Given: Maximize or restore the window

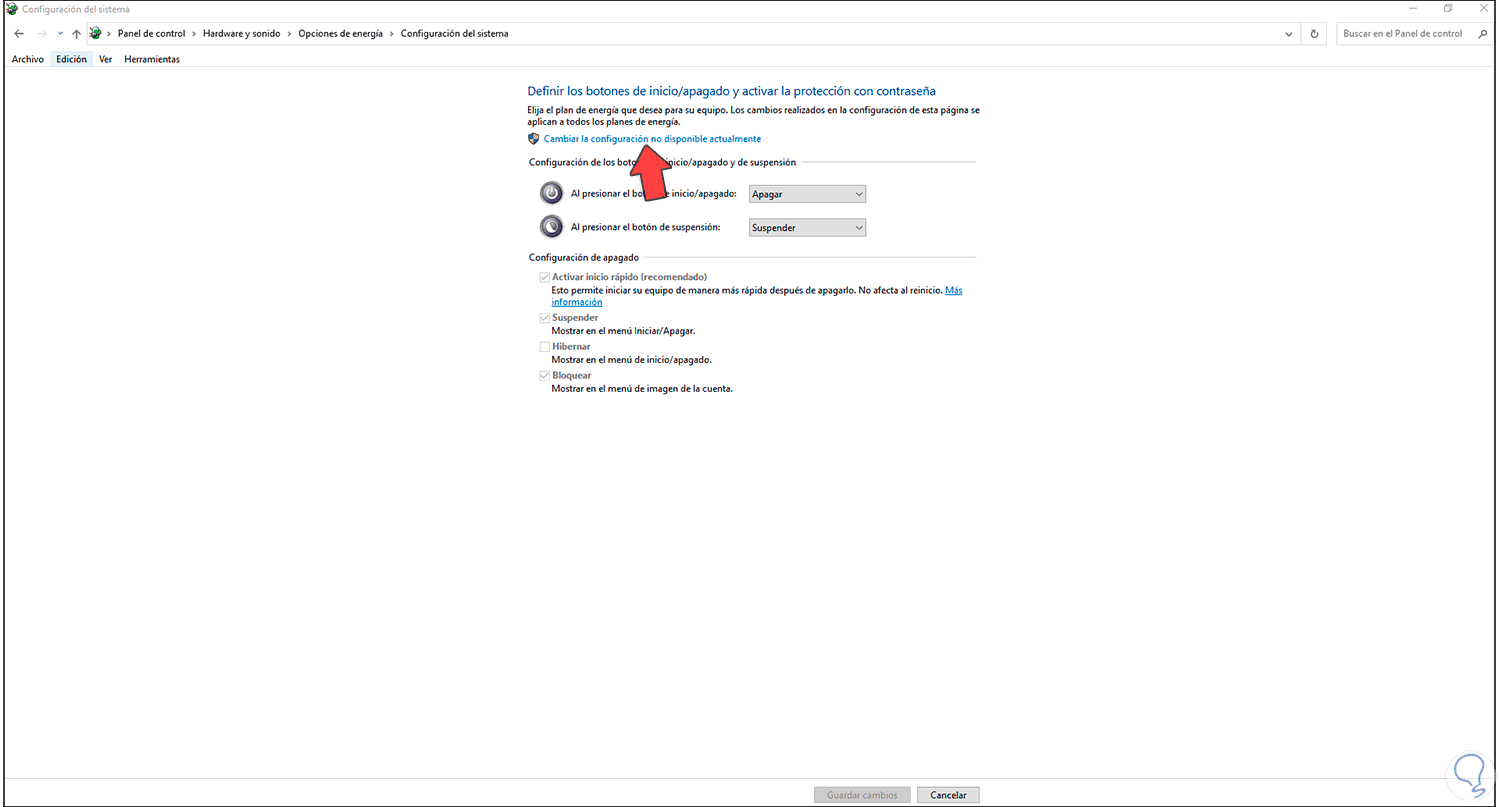Looking at the screenshot, I should click(1447, 9).
